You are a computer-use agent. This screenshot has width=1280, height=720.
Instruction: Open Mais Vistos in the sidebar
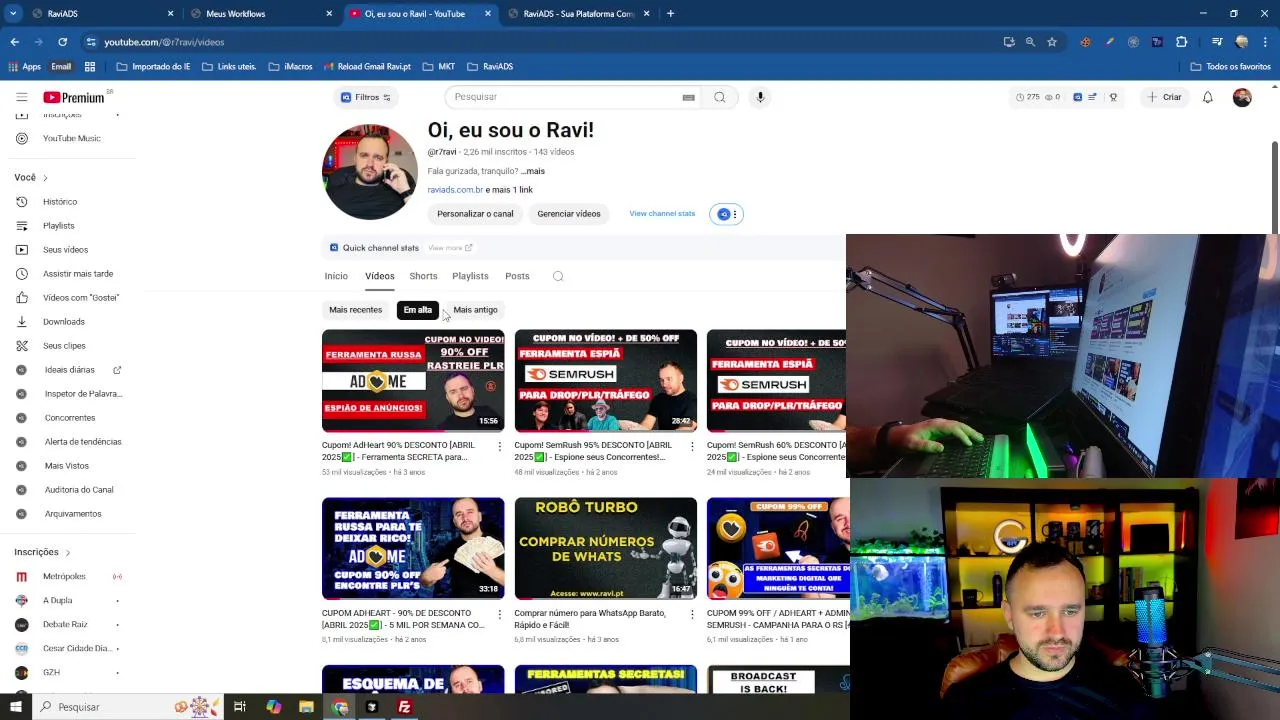(66, 466)
